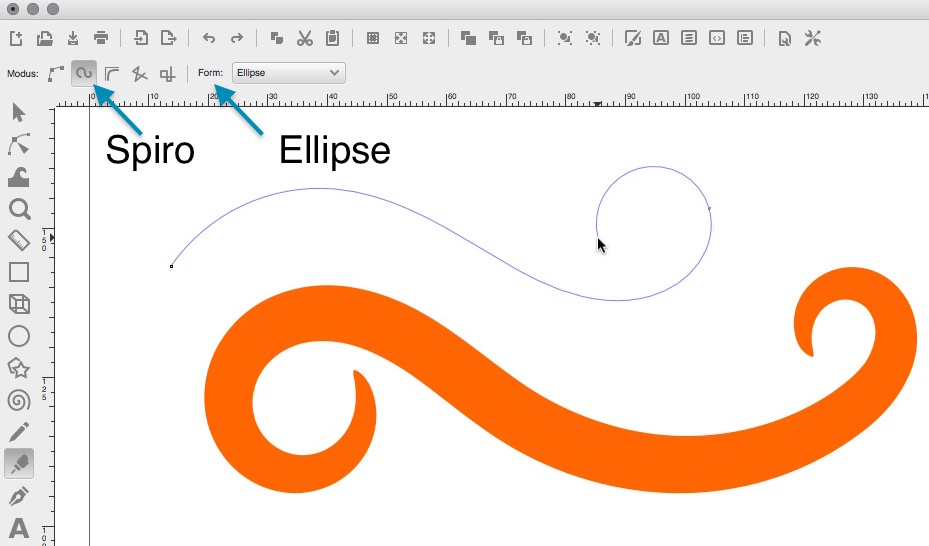Click the orange swirl shape on canvas
The height and width of the screenshot is (546, 929).
(x=560, y=420)
